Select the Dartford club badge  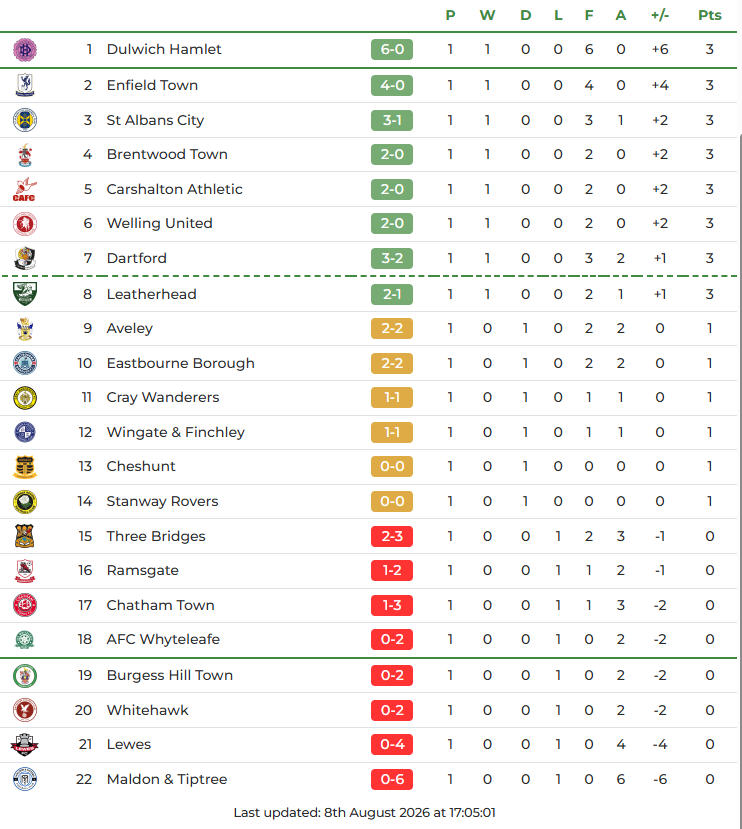pos(25,259)
